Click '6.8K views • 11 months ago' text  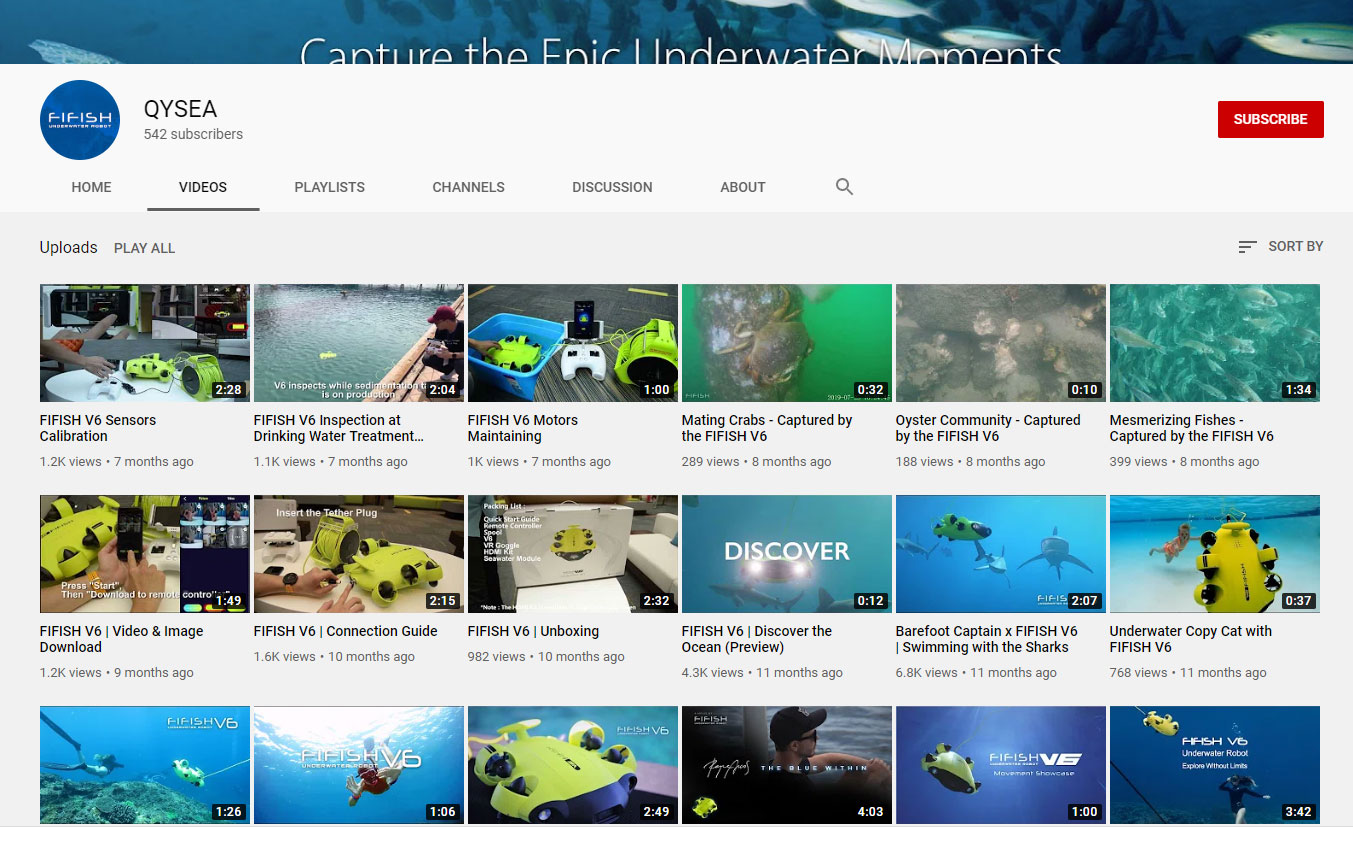coord(976,673)
